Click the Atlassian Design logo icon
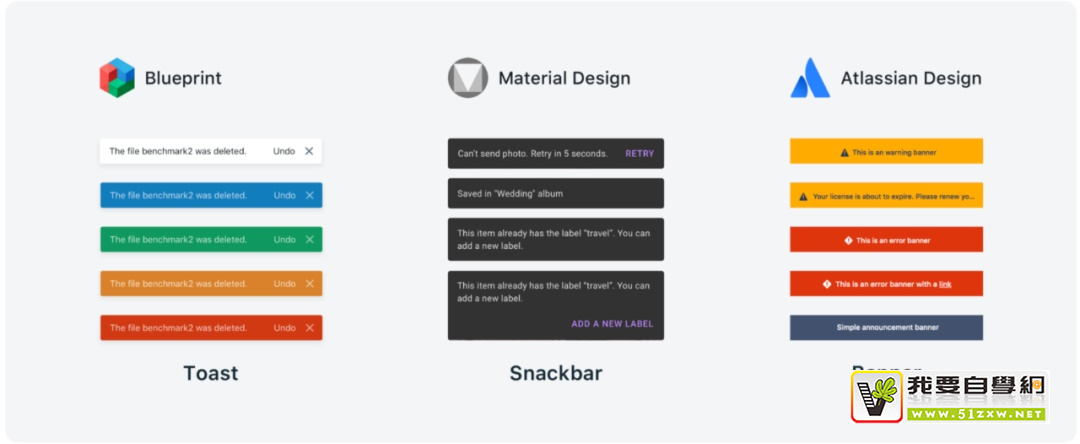This screenshot has height=444, width=1080. tap(810, 78)
